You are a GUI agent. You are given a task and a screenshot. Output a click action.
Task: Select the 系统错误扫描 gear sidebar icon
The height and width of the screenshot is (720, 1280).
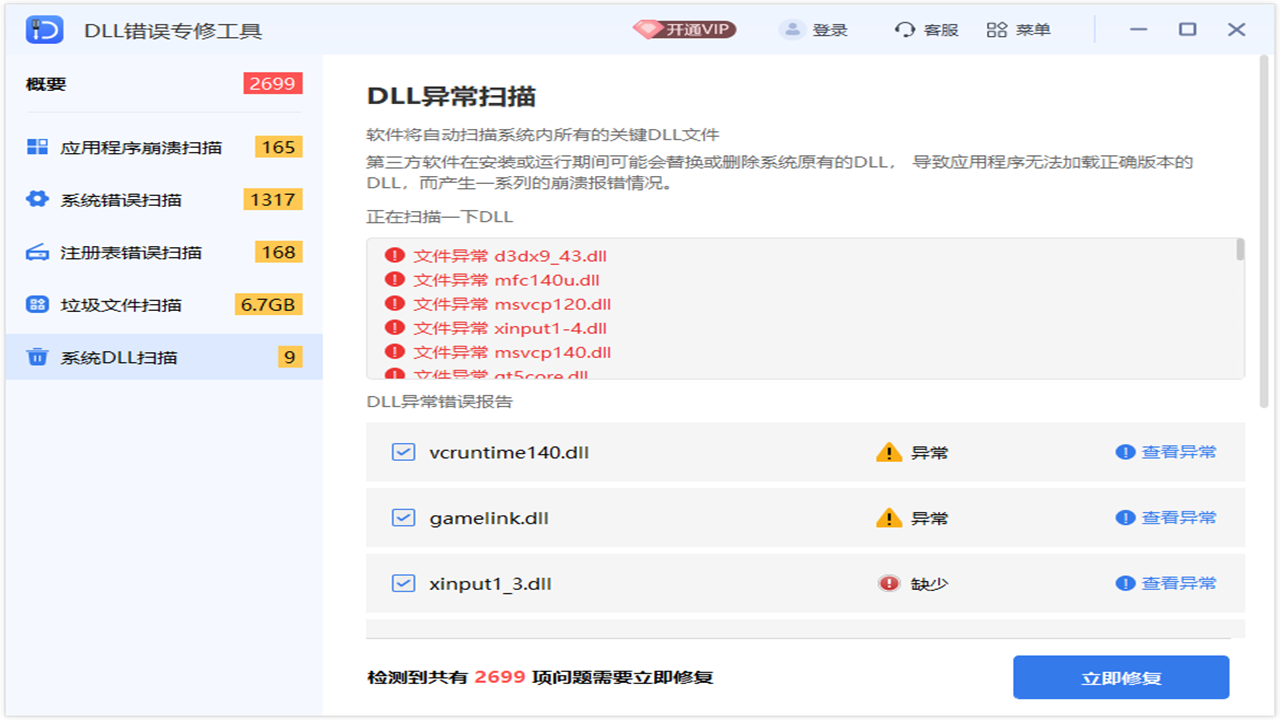[38, 199]
